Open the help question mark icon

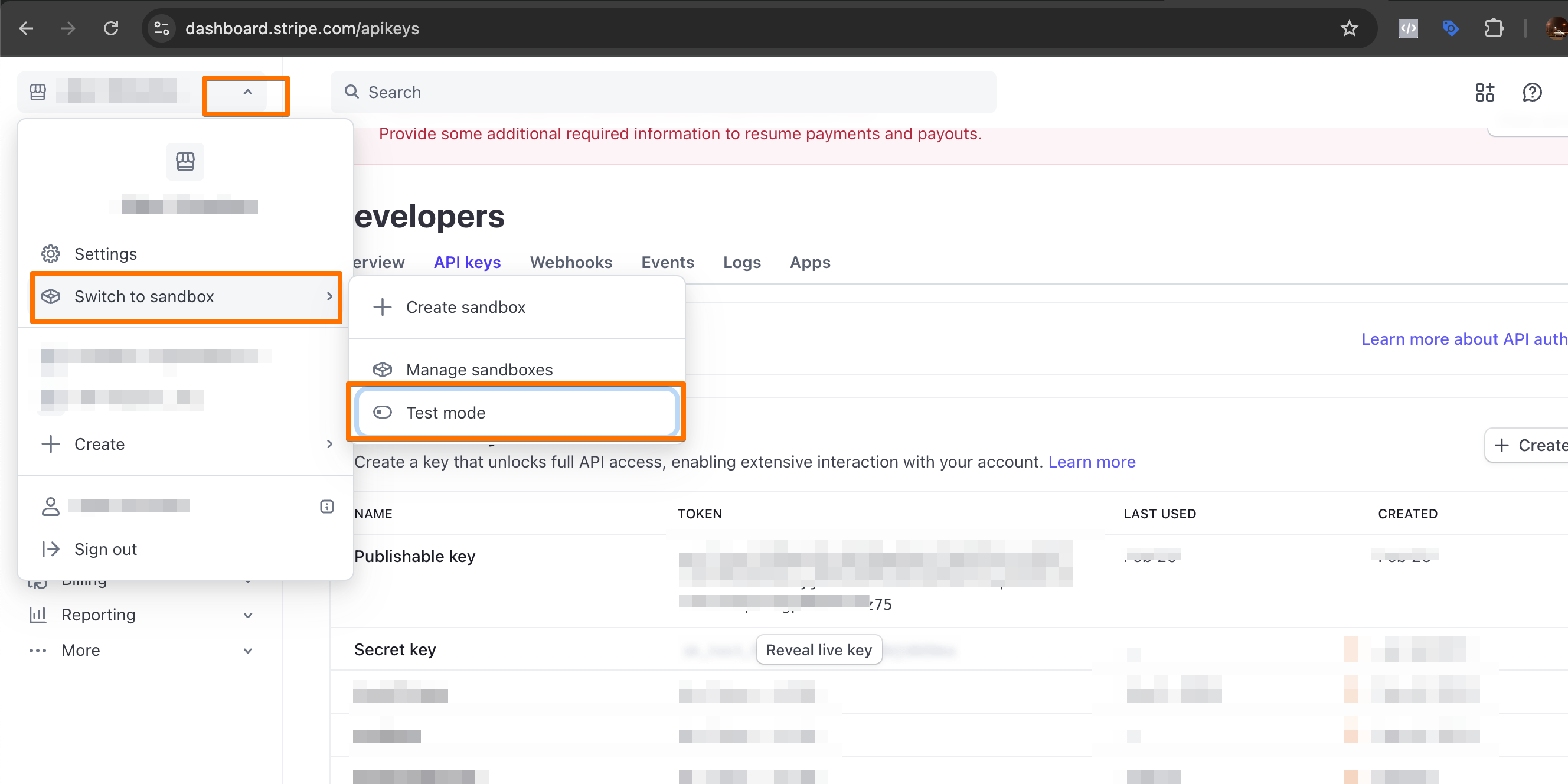[1531, 93]
